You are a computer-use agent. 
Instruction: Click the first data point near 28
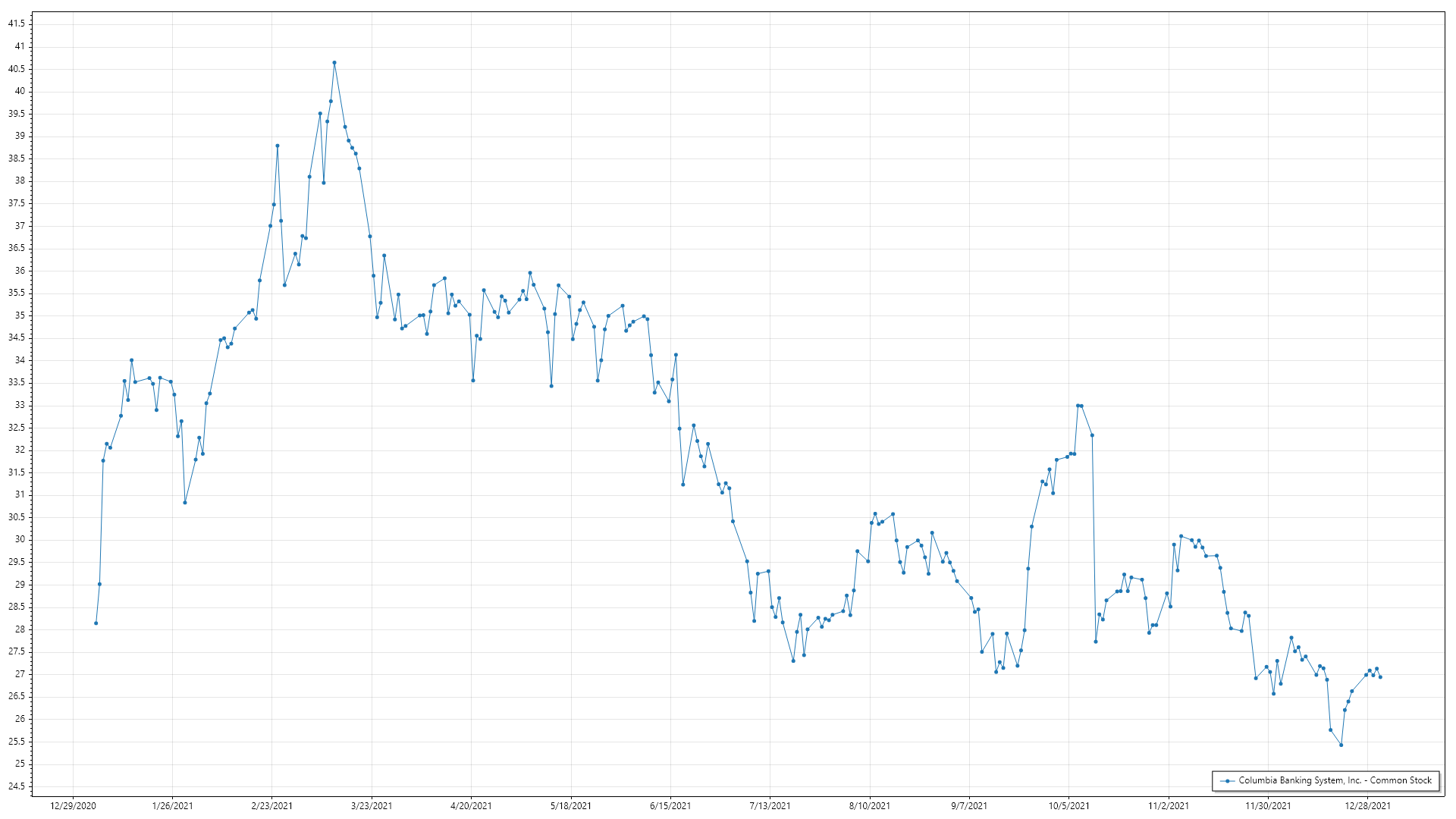tap(96, 623)
